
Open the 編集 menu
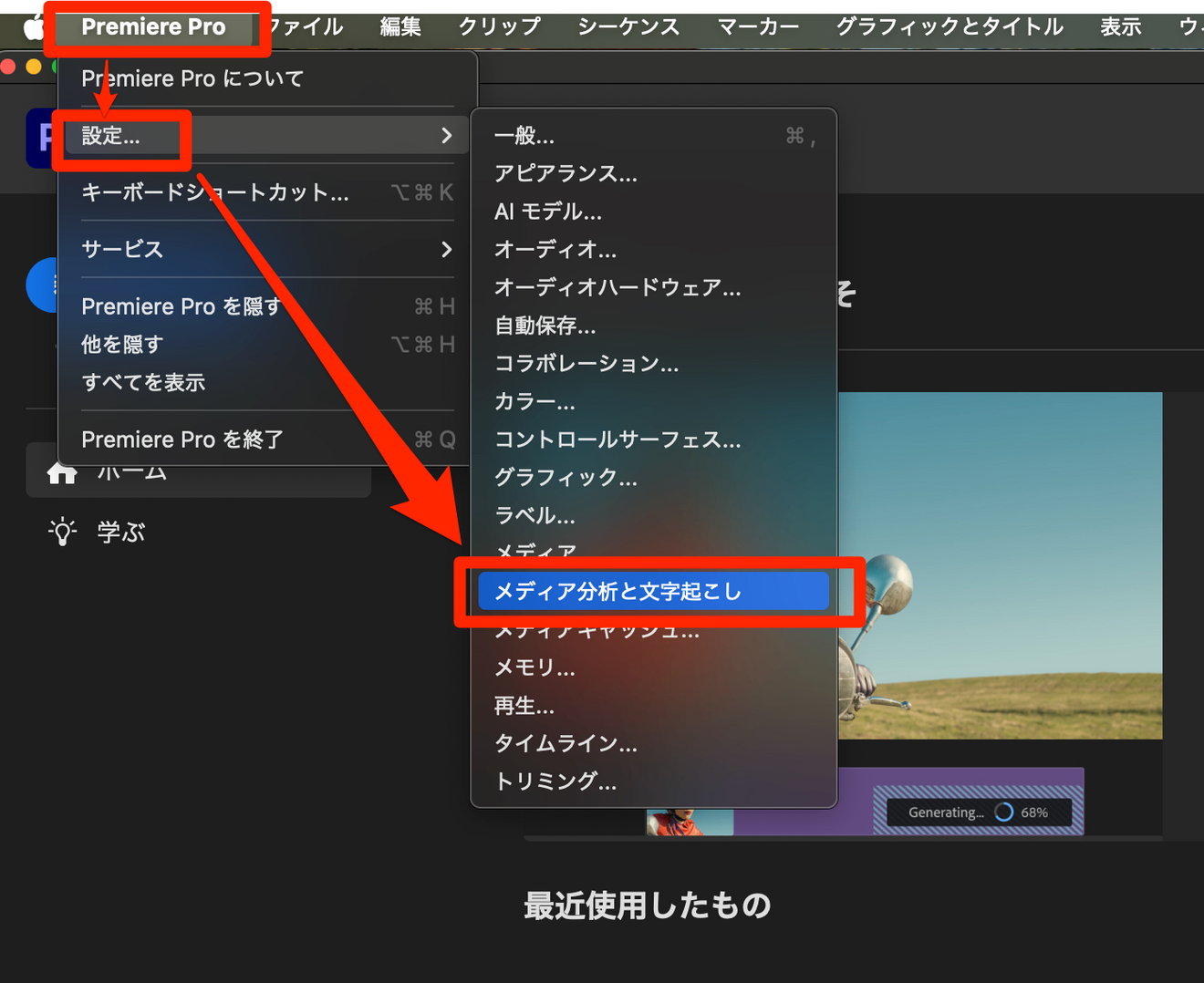coord(400,27)
